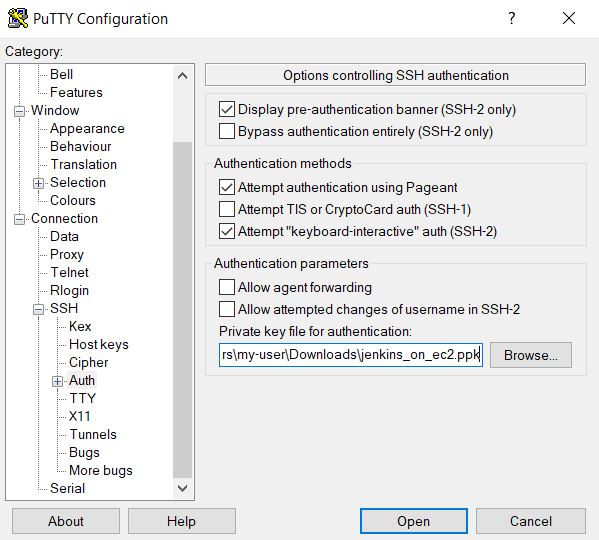Screen dimensions: 599x540
Task: Click the question mark help button
Action: [512, 18]
